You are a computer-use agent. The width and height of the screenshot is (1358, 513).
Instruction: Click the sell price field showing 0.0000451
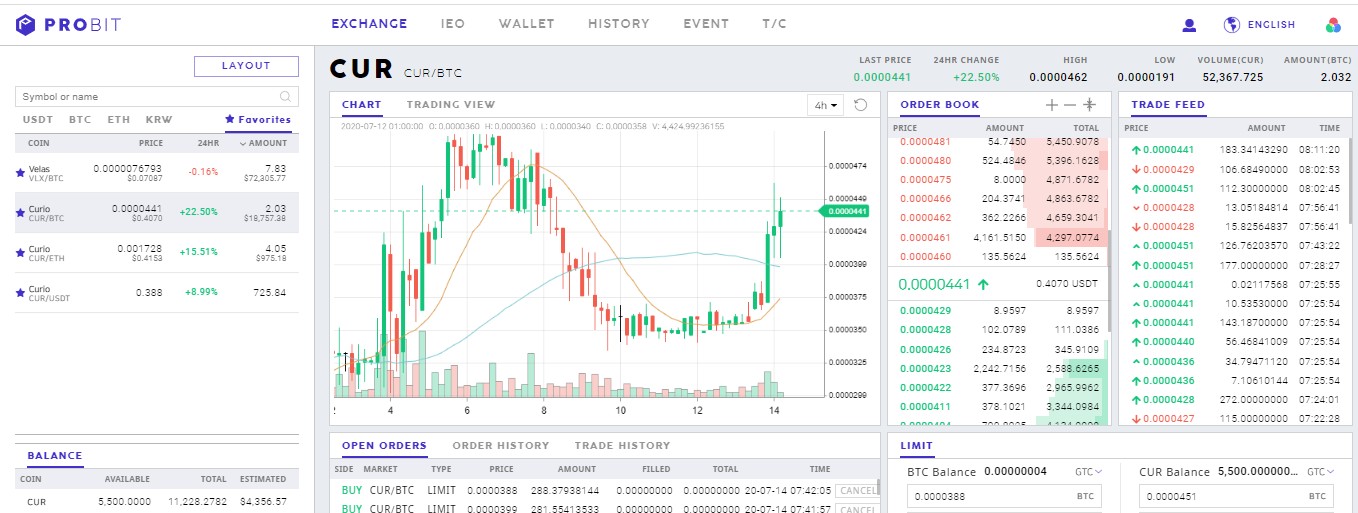pos(1236,496)
